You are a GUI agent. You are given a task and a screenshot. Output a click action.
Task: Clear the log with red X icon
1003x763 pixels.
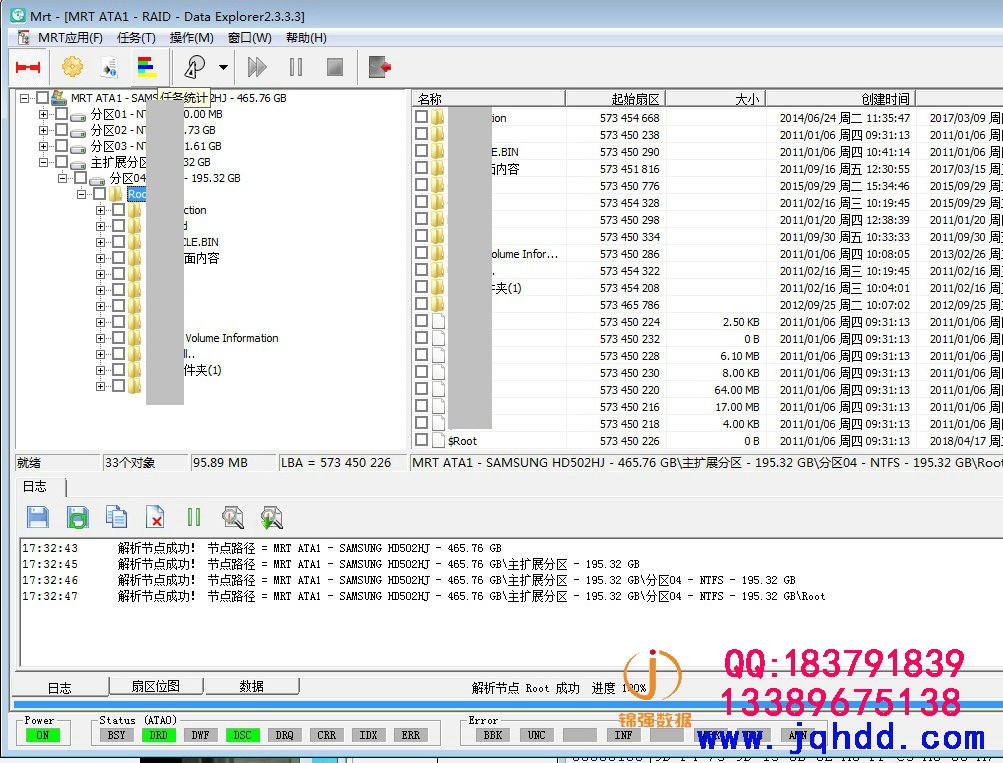(155, 517)
